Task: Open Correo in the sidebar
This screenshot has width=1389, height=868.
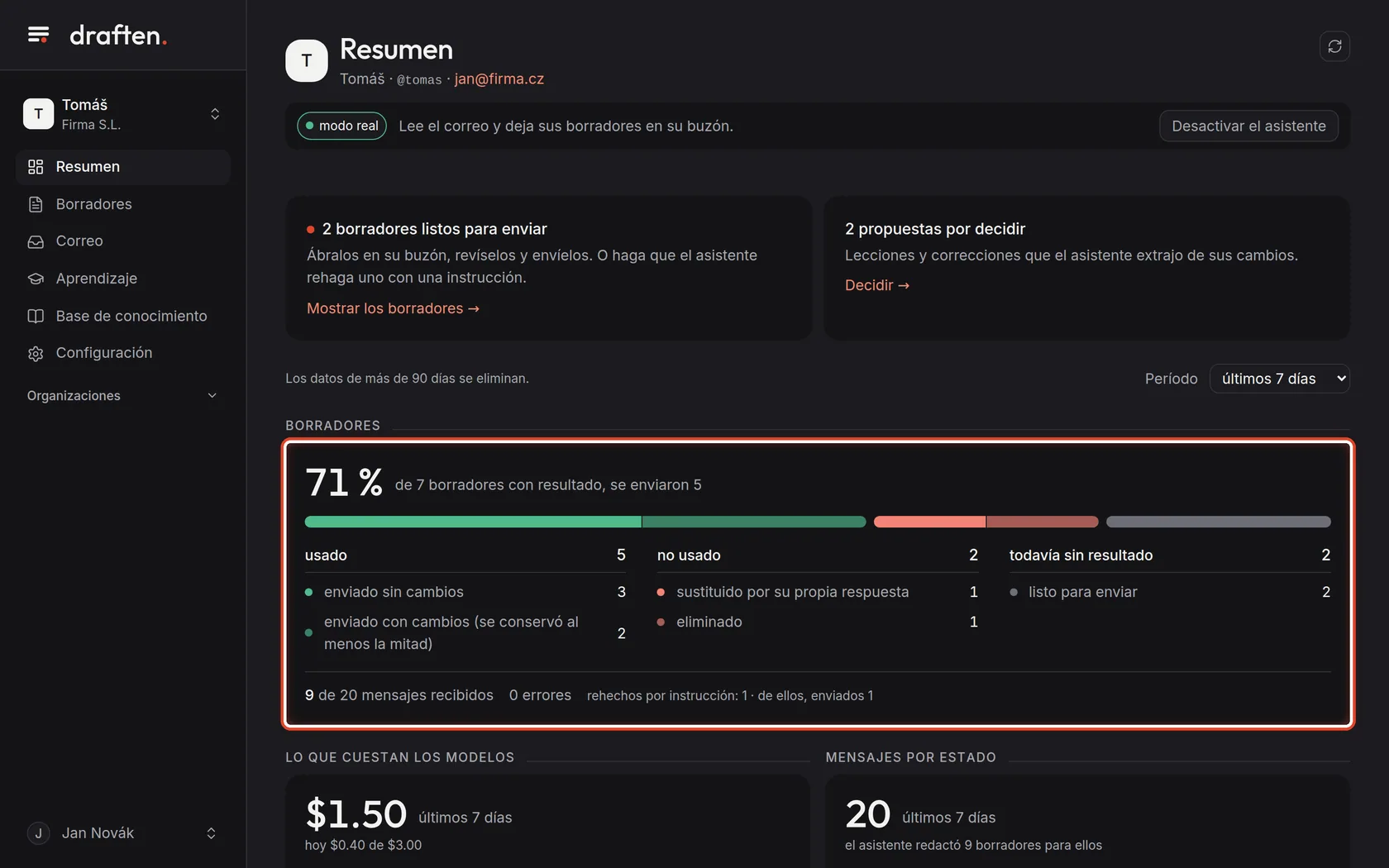Action: tap(122, 241)
